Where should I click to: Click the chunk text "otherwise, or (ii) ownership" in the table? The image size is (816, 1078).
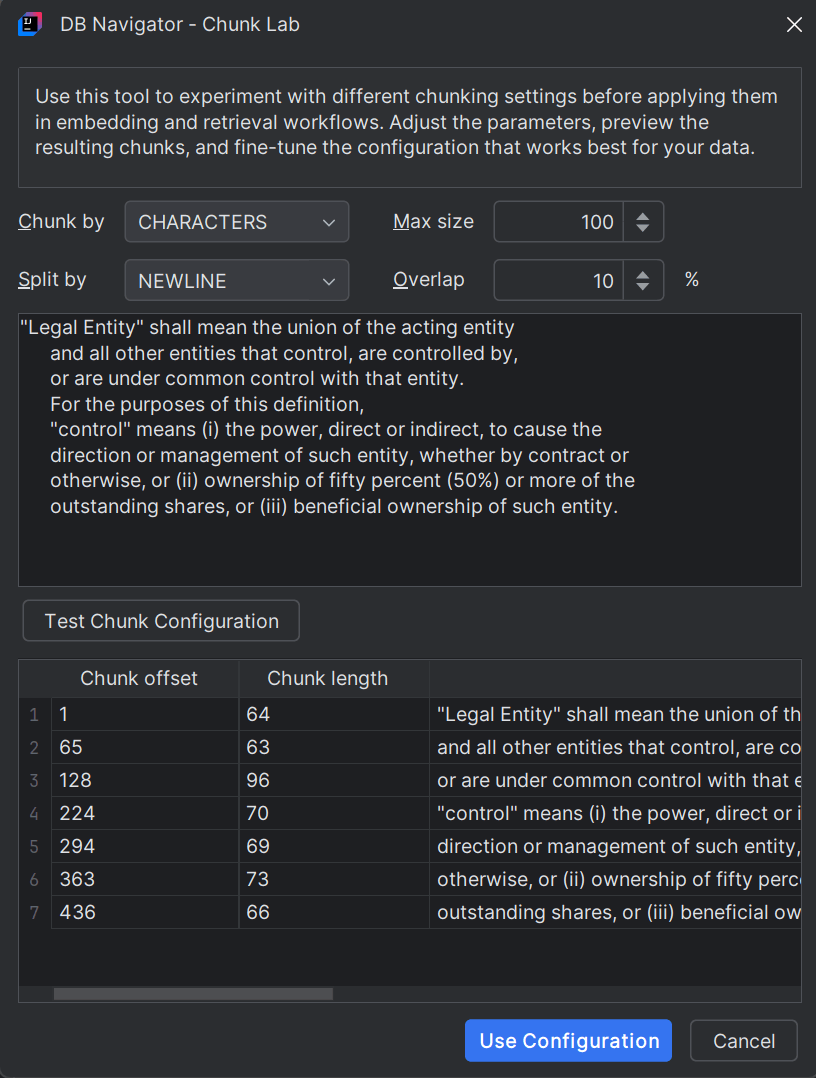point(615,879)
